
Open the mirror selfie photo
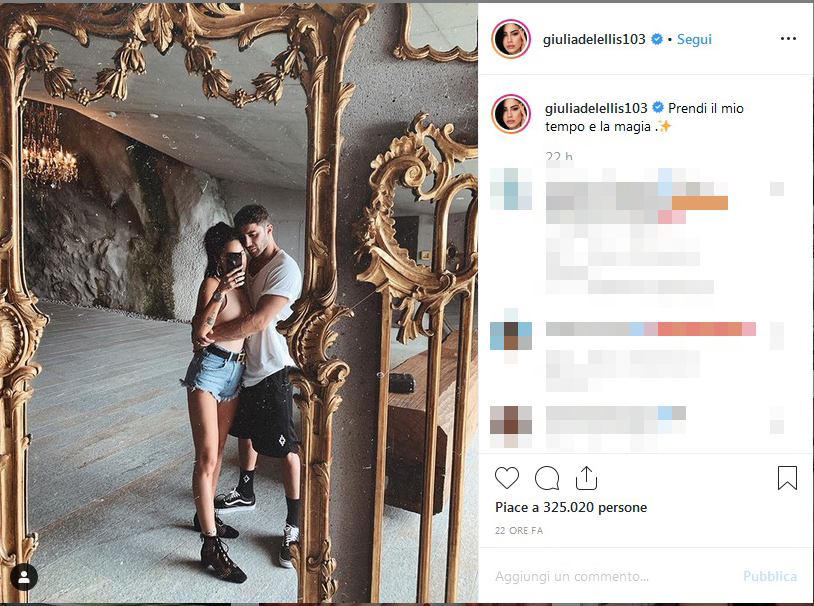click(239, 303)
